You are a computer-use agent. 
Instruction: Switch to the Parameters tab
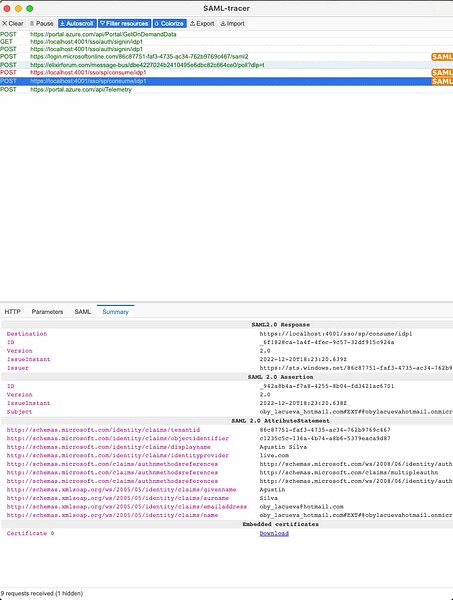tap(47, 312)
